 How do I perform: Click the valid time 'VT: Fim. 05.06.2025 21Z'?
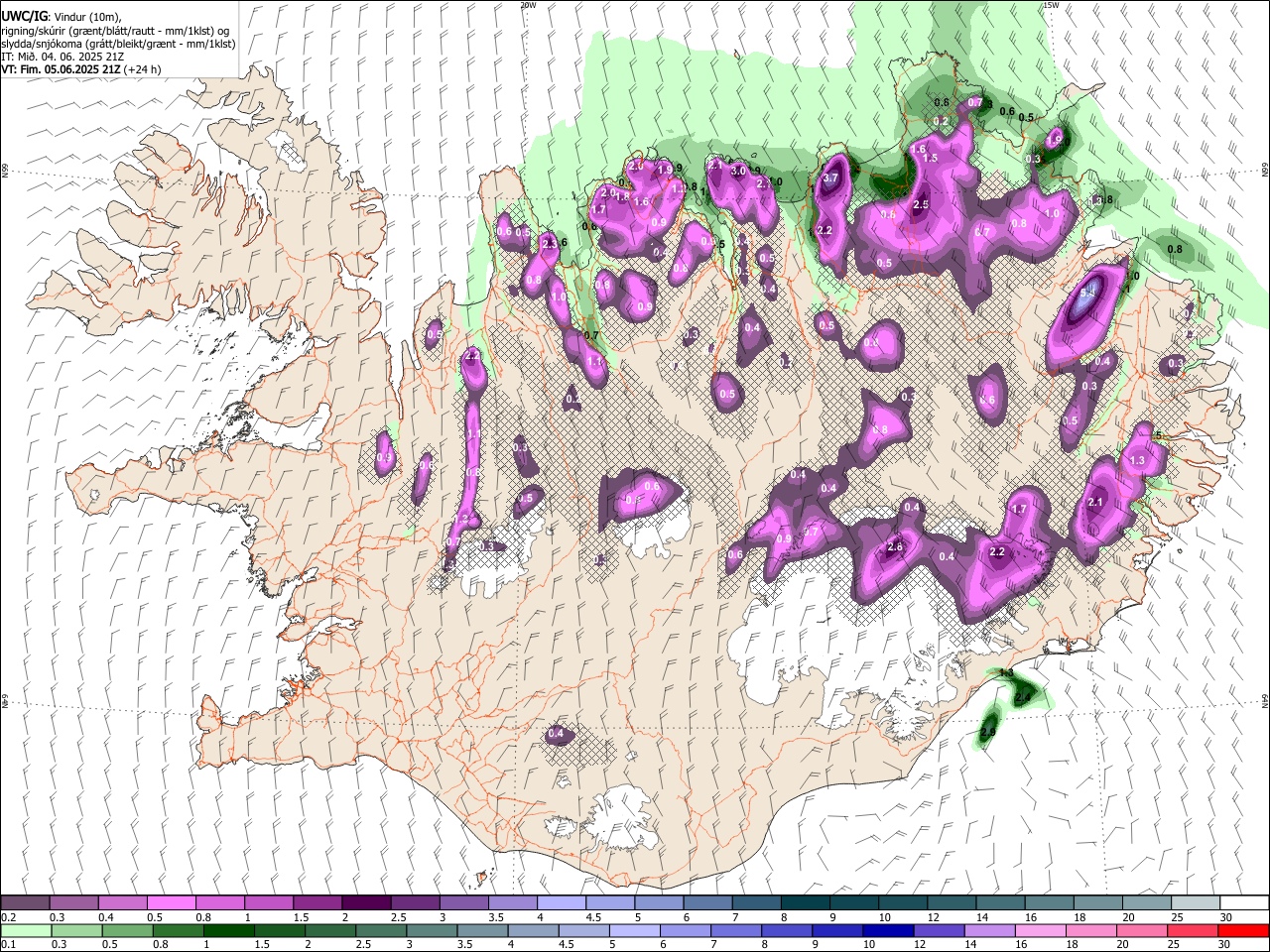pos(61,69)
